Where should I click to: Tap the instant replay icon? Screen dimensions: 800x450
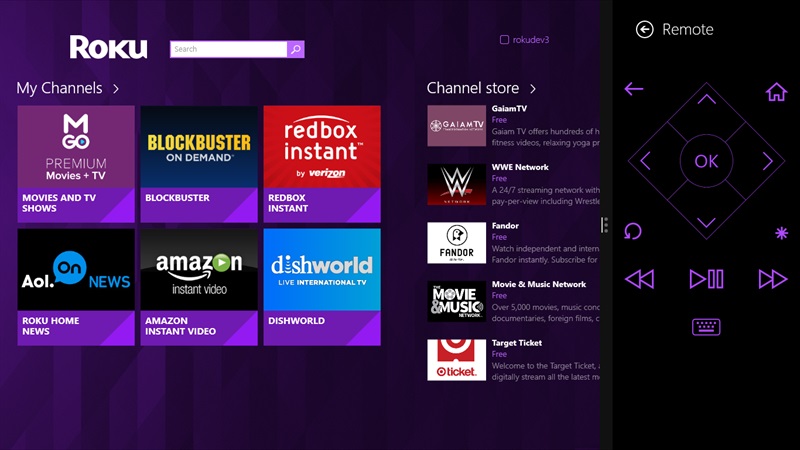click(x=633, y=231)
